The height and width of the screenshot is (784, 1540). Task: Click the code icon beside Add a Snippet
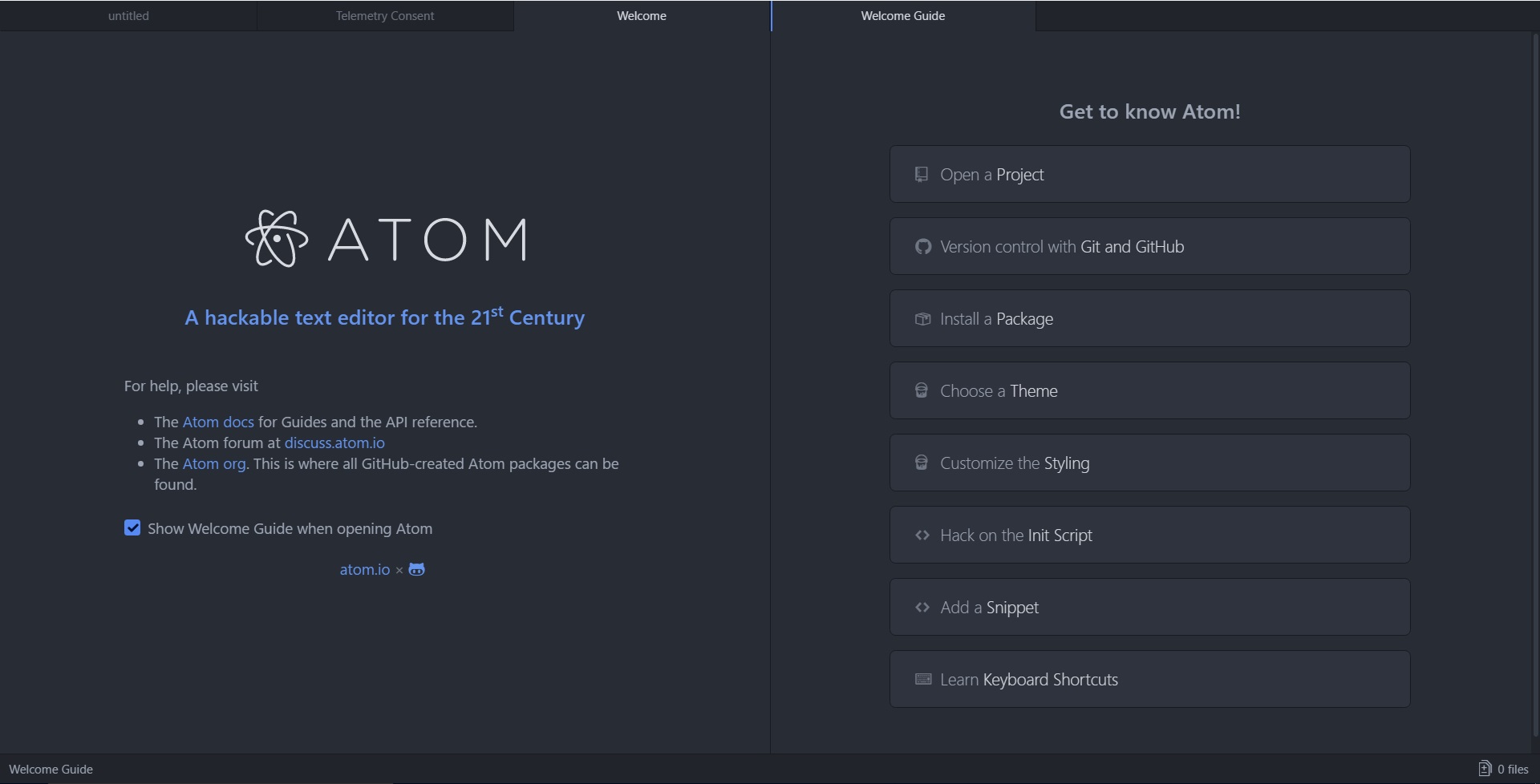922,607
